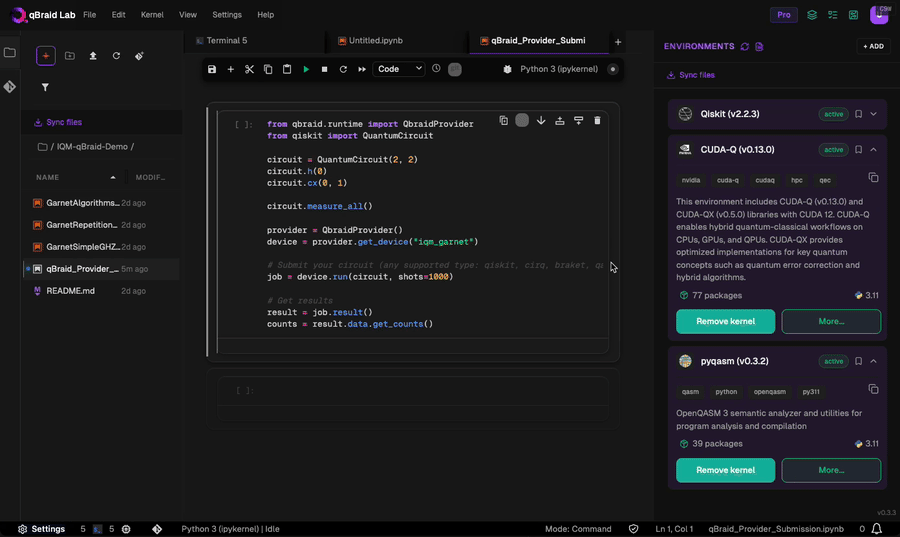Click the IQM-qBraid-Demo breadcrumb folder

click(x=92, y=147)
